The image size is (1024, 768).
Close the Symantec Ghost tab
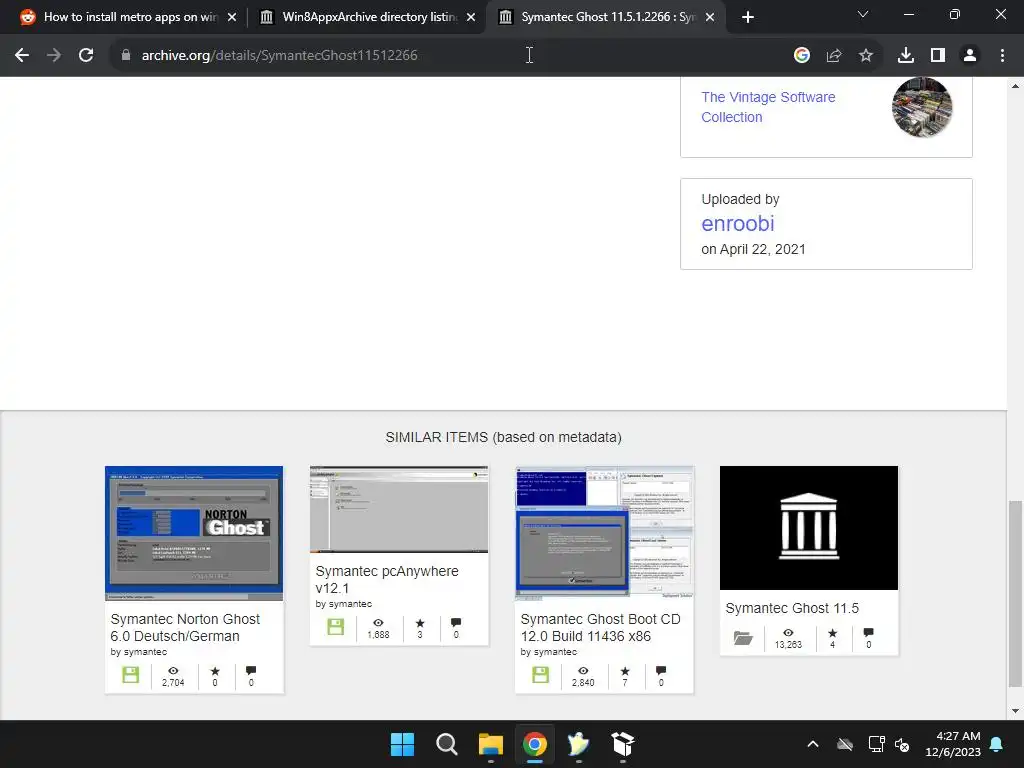710,17
